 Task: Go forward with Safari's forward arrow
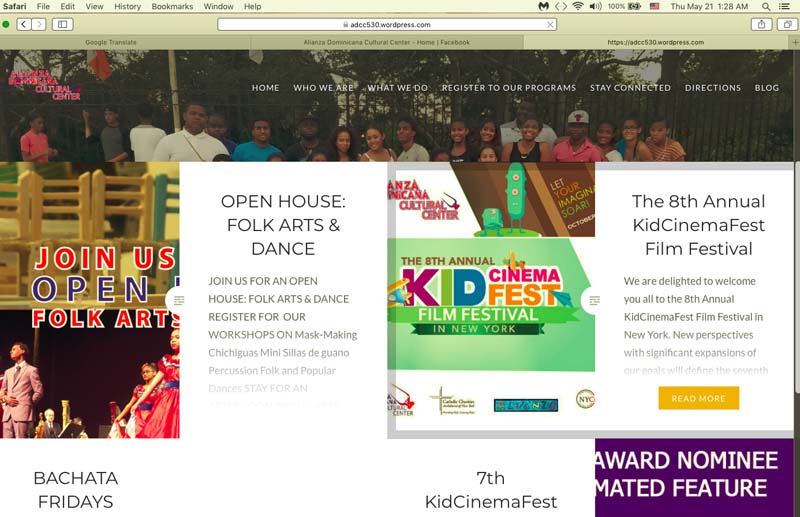pyautogui.click(x=39, y=24)
